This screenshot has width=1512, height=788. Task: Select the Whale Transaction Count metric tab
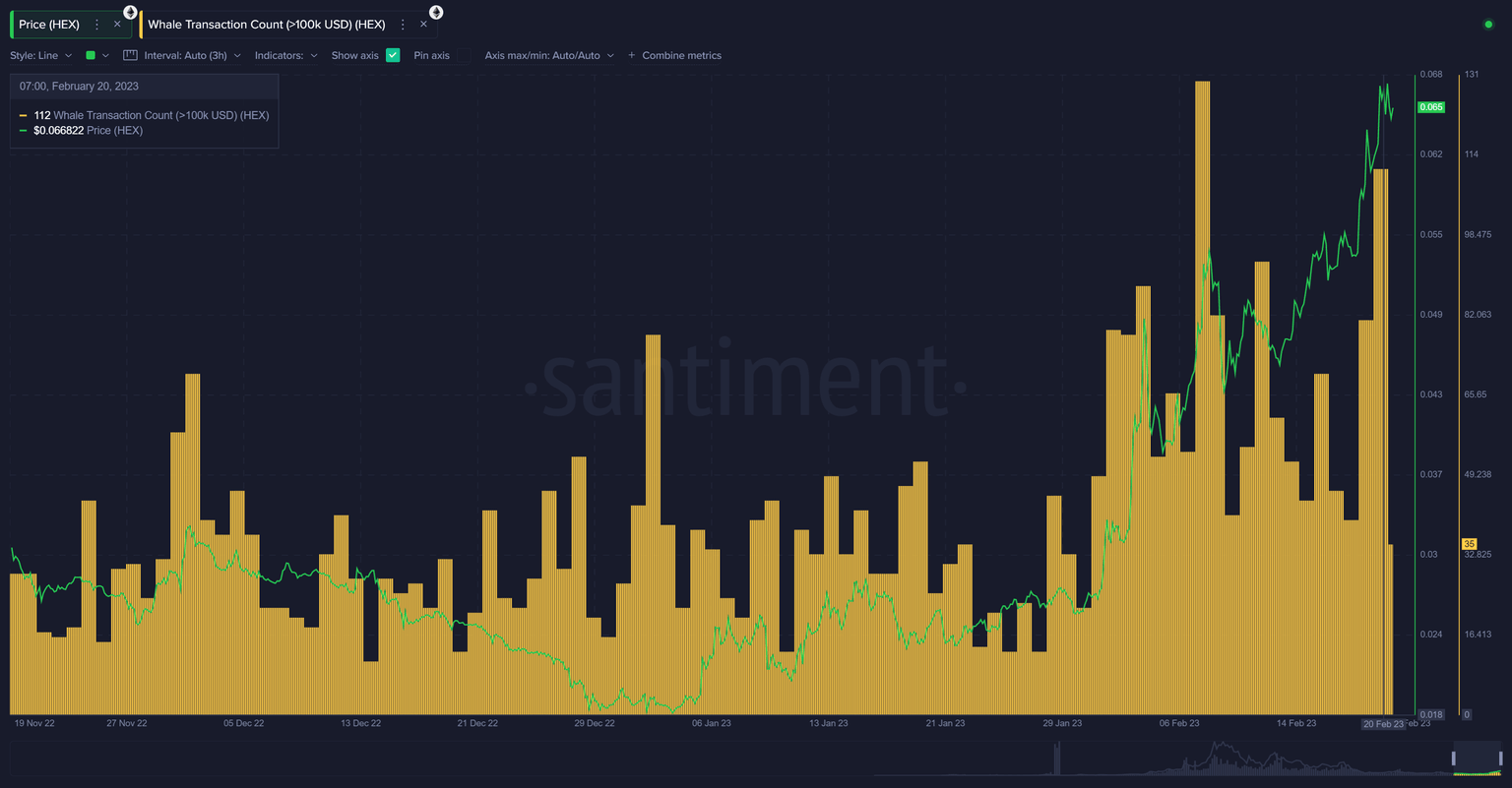click(266, 24)
